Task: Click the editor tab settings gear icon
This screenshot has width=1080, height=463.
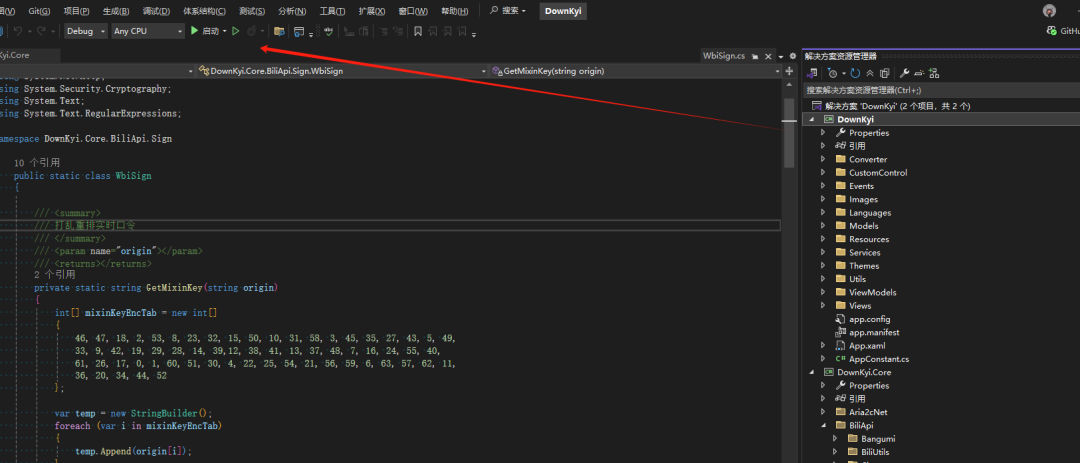Action: pos(793,56)
